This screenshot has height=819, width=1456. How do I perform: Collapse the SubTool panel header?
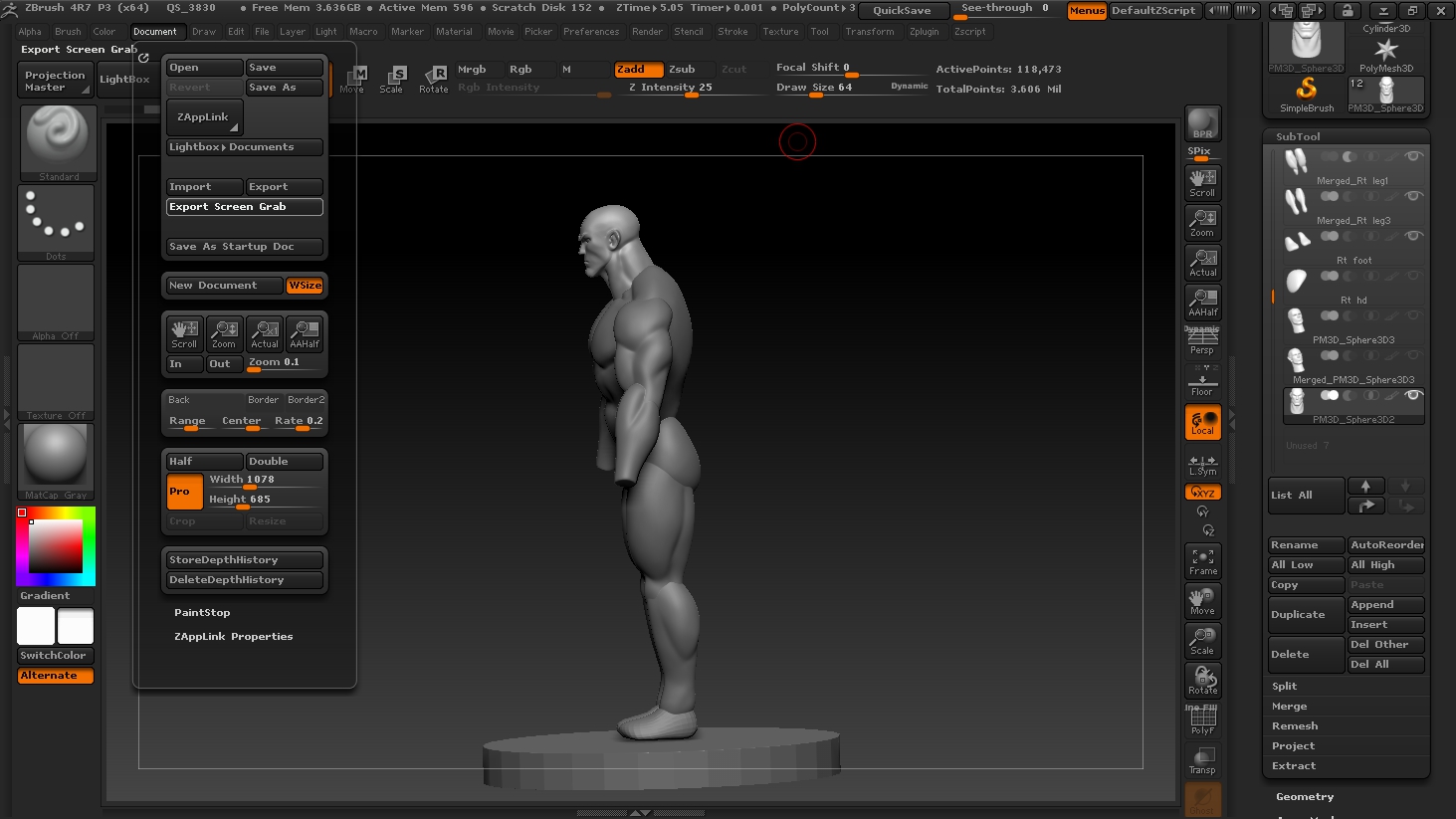pos(1298,136)
